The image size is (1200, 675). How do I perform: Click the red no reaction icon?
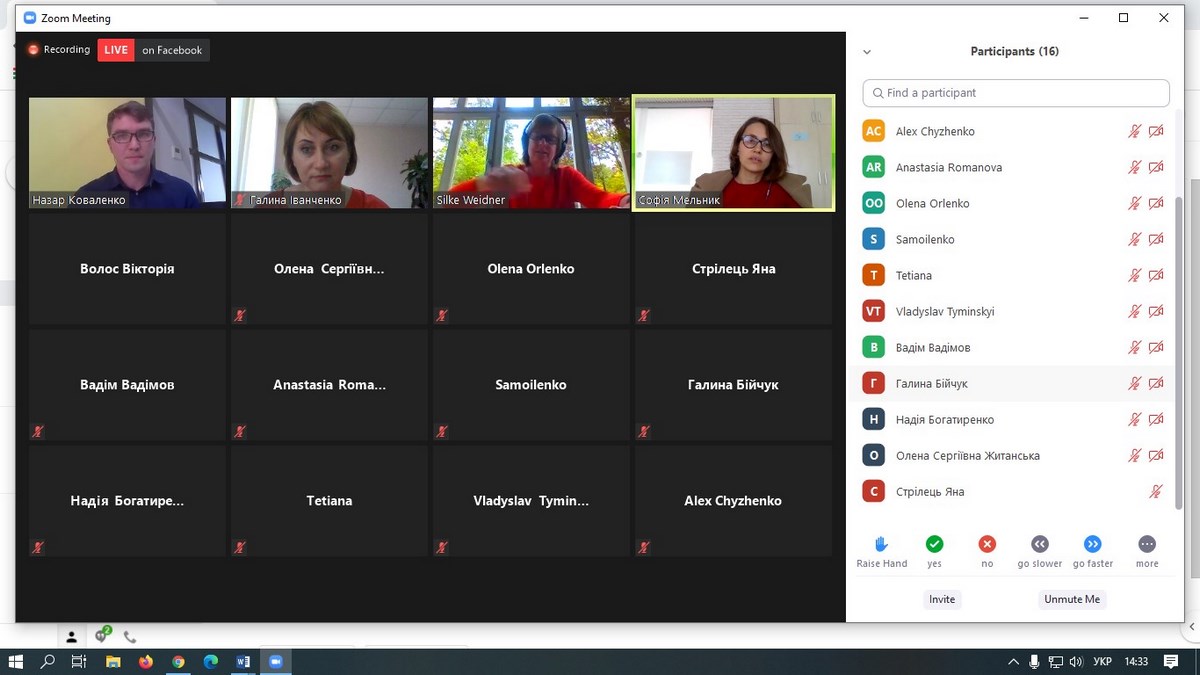(987, 544)
